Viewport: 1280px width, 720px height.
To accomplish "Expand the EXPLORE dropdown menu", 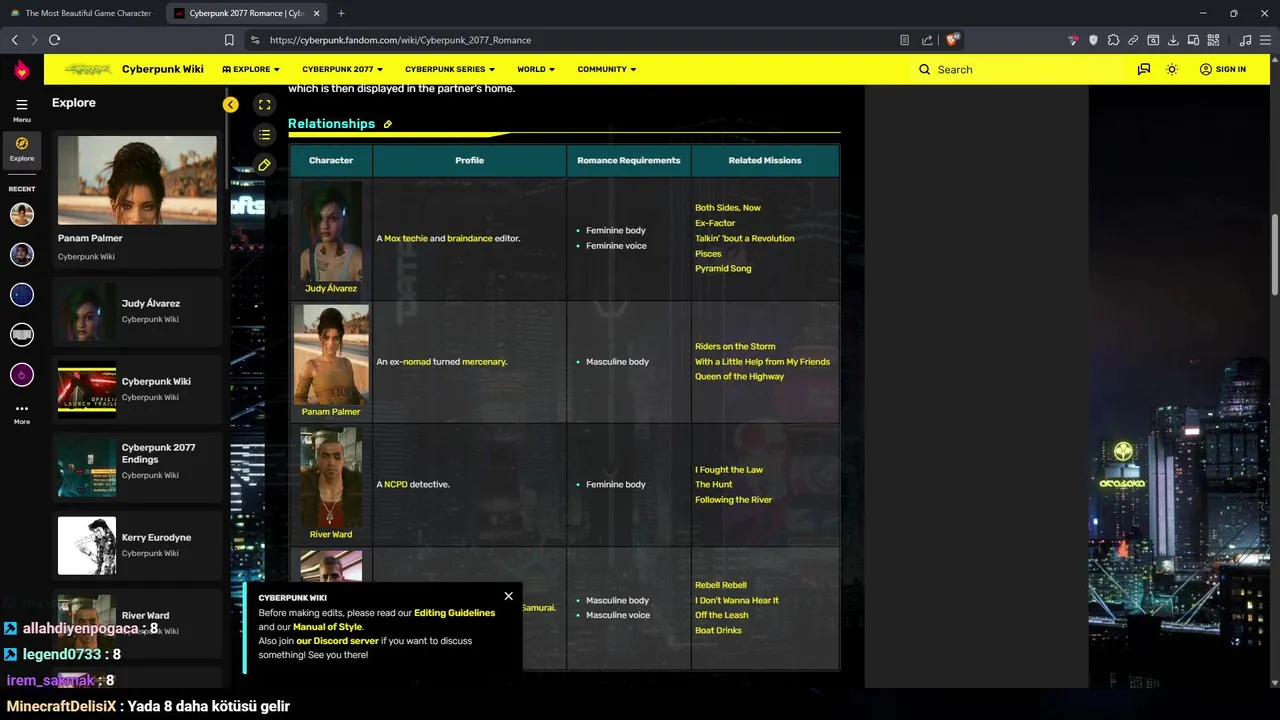I will (251, 69).
